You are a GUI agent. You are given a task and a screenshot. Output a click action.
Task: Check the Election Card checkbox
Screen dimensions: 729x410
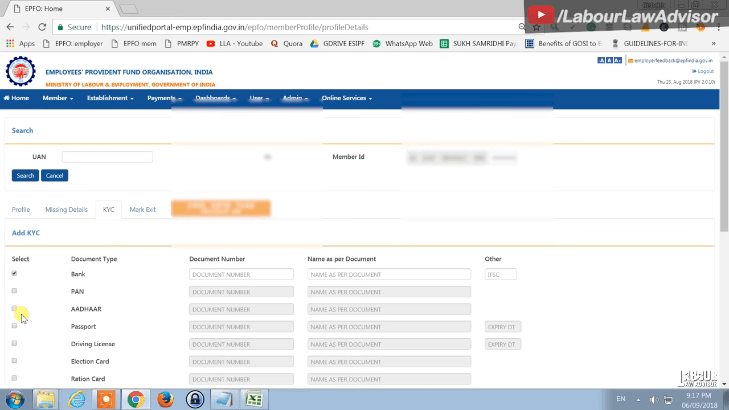click(14, 360)
